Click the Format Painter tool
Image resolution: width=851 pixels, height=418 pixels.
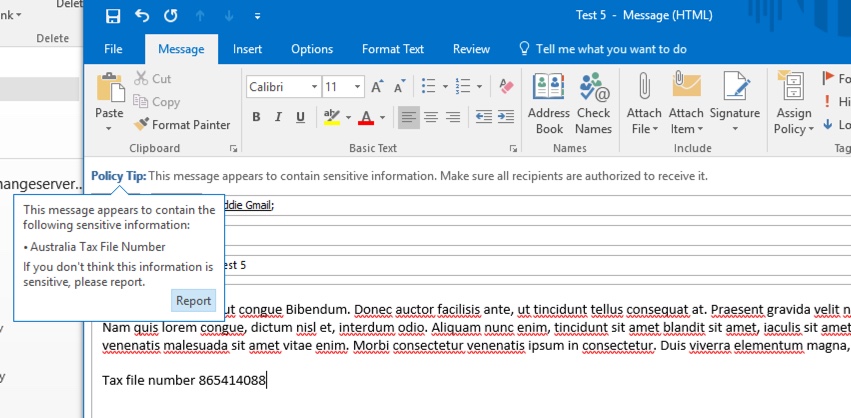pyautogui.click(x=182, y=125)
